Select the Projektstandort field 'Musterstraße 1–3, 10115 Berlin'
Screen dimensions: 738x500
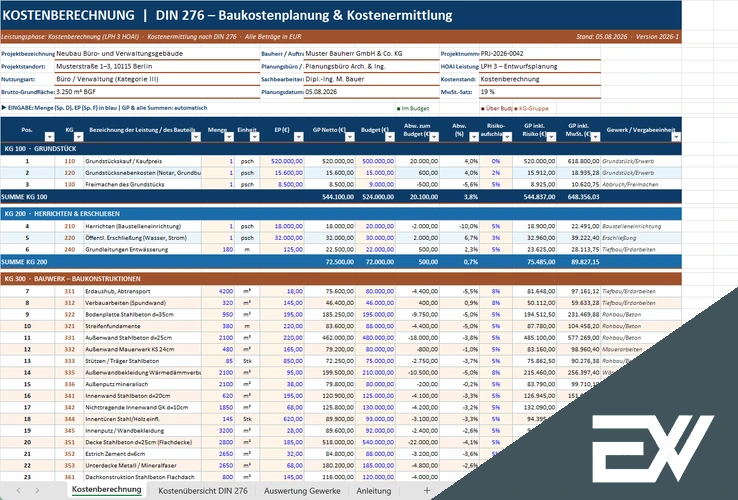(x=157, y=66)
